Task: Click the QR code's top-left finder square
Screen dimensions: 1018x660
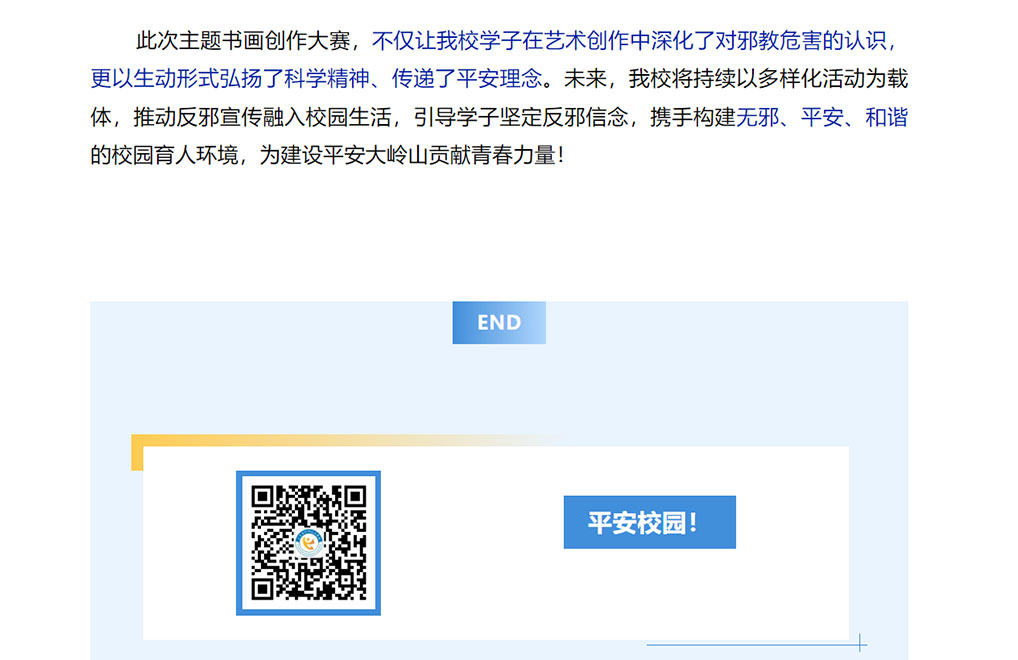Action: (x=262, y=497)
